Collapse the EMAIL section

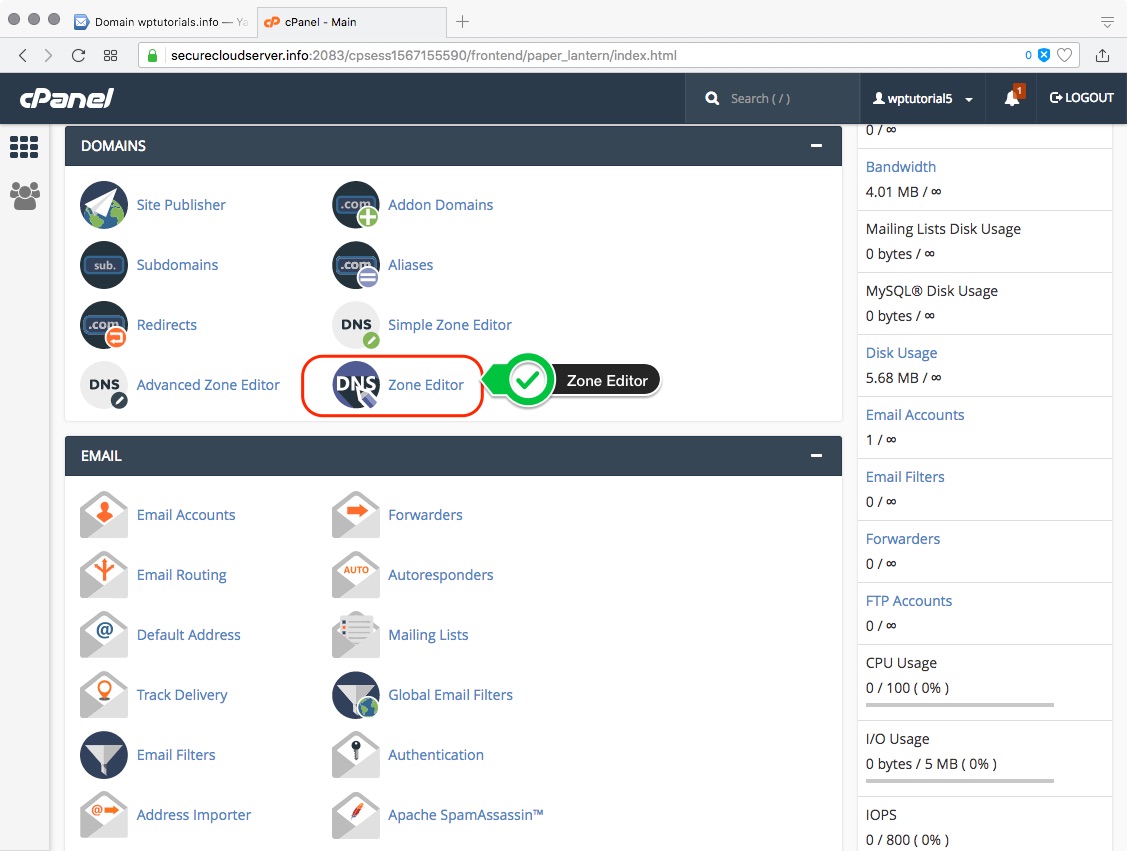pos(816,456)
